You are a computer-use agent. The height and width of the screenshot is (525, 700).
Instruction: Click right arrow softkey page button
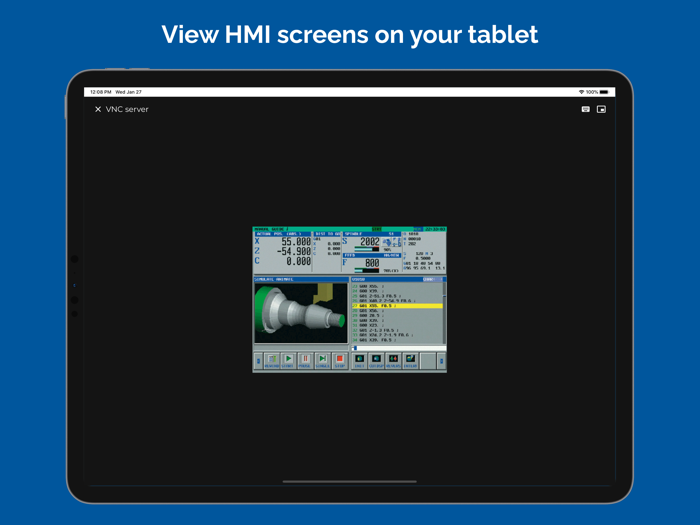pos(441,361)
